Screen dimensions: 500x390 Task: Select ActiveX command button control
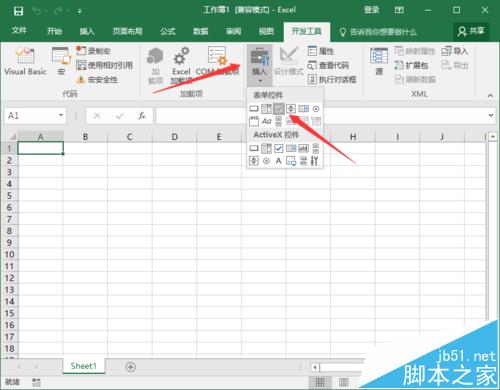tap(254, 148)
